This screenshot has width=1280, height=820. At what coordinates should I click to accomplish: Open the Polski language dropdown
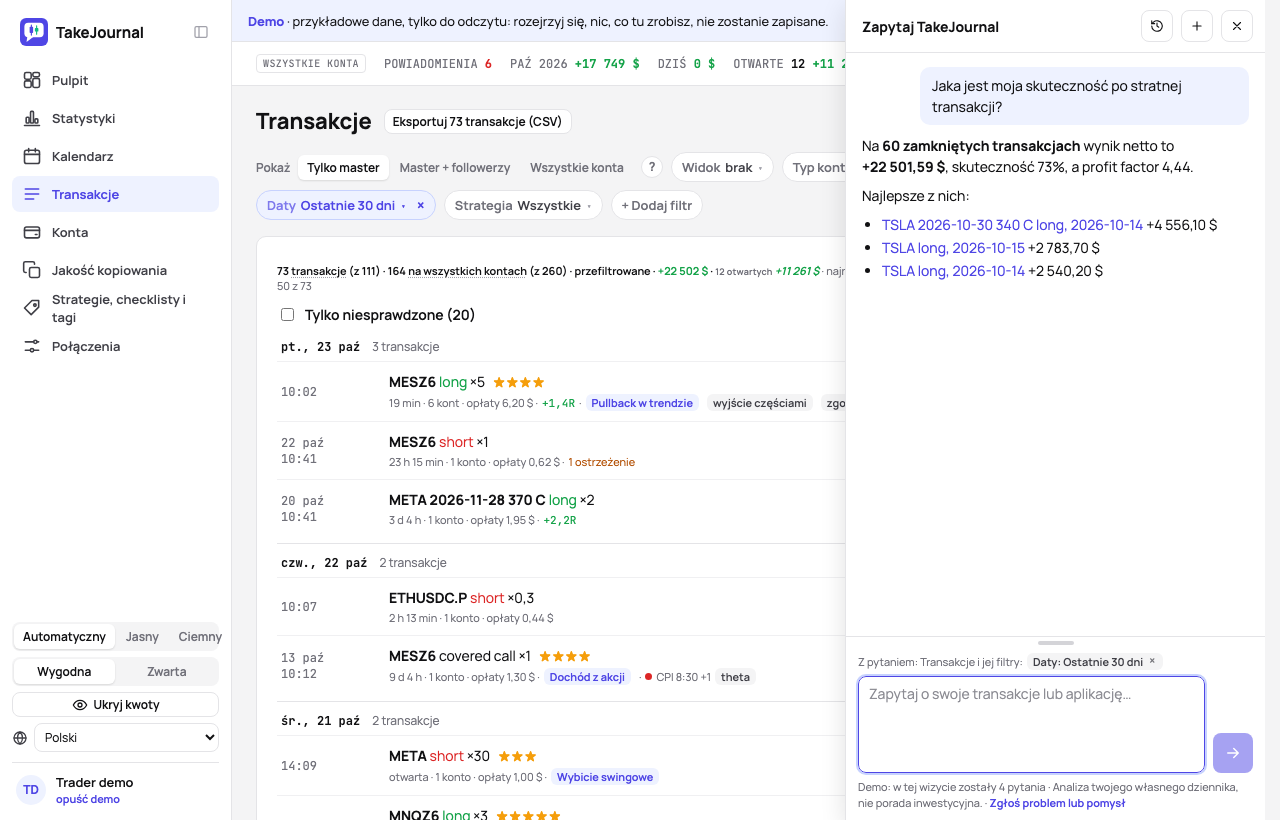(x=126, y=738)
